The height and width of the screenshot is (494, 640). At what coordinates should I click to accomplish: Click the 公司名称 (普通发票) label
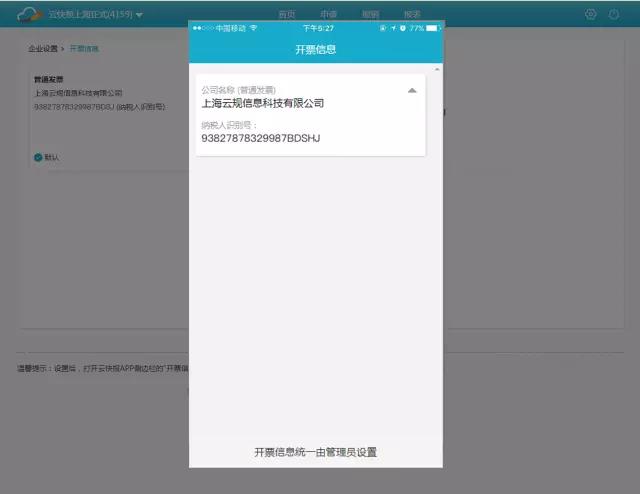238,90
